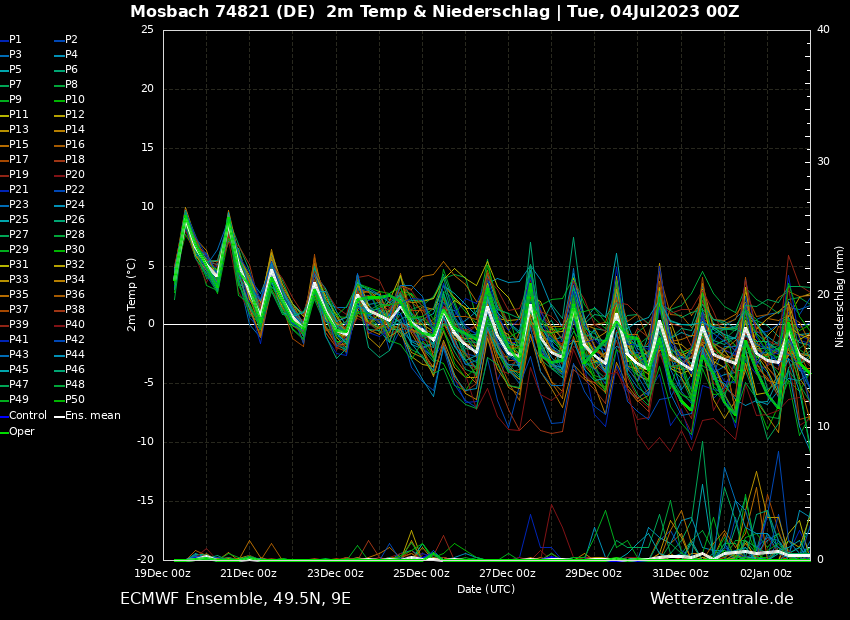Click the 25Dec 00z date tick label

coord(421,574)
